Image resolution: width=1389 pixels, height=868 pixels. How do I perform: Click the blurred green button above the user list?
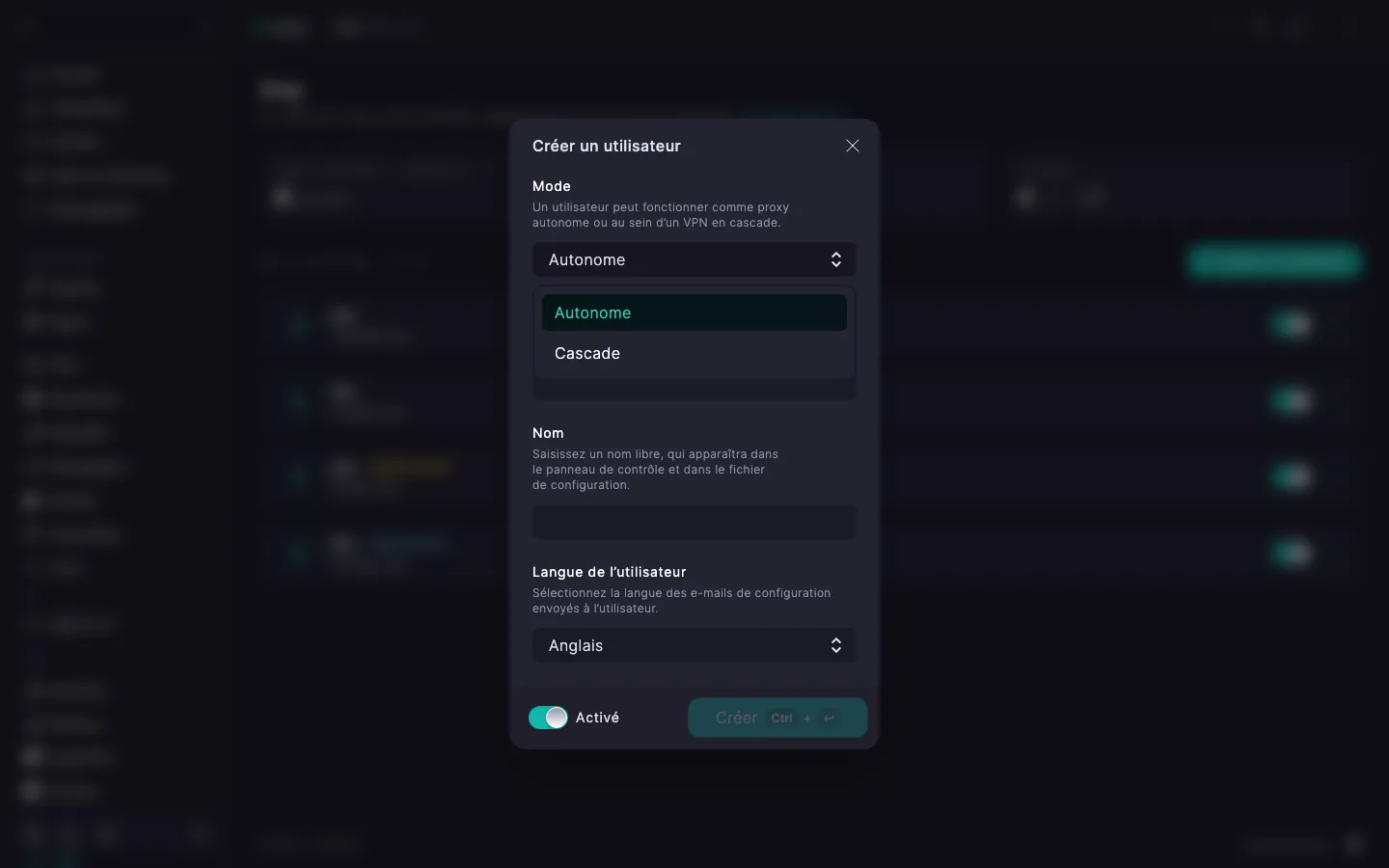click(1274, 260)
